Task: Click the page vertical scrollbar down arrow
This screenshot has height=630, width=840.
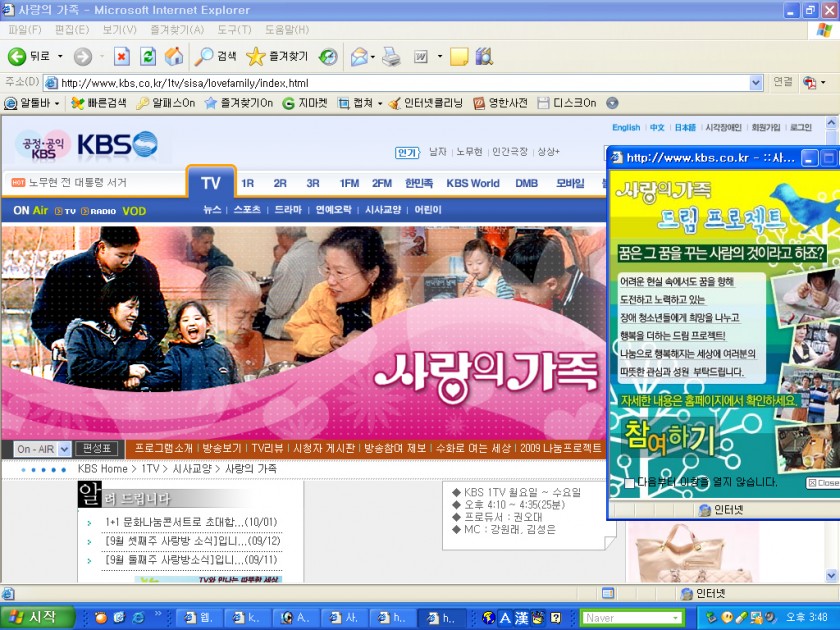Action: 833,577
